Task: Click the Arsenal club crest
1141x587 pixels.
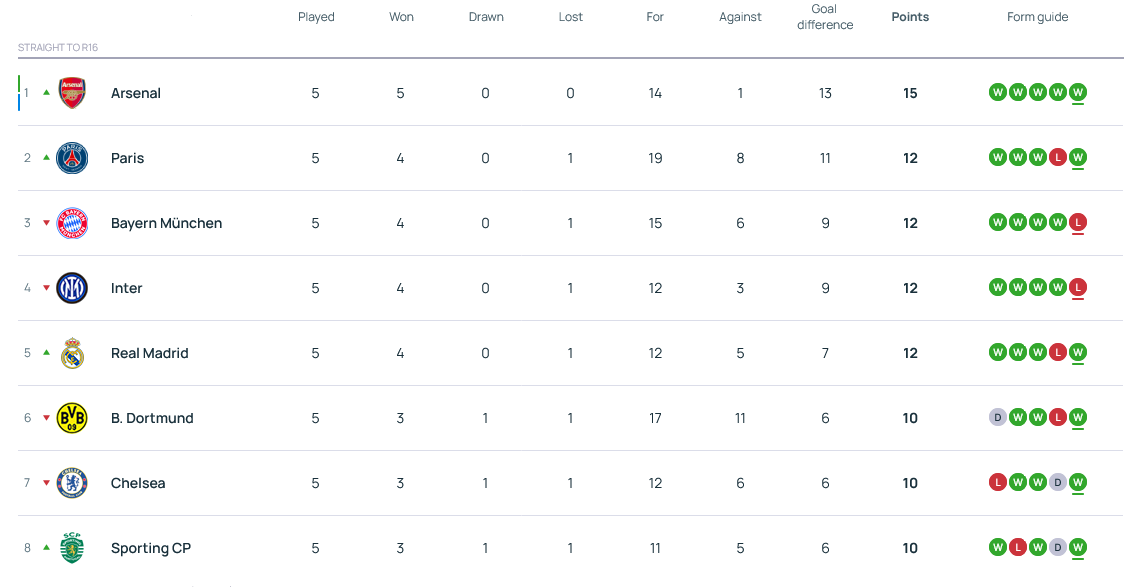Action: (x=72, y=93)
